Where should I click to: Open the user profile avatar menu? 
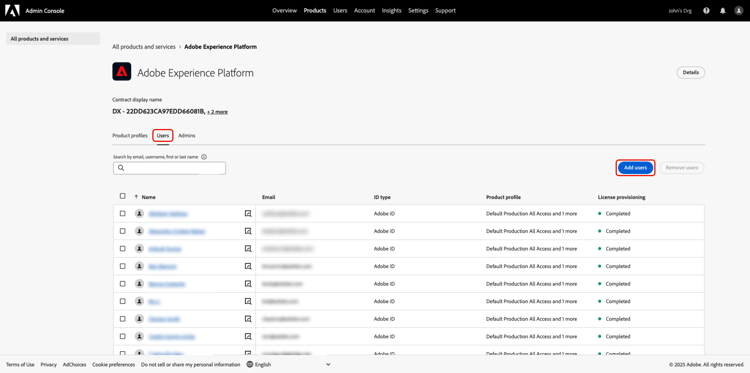(x=739, y=11)
